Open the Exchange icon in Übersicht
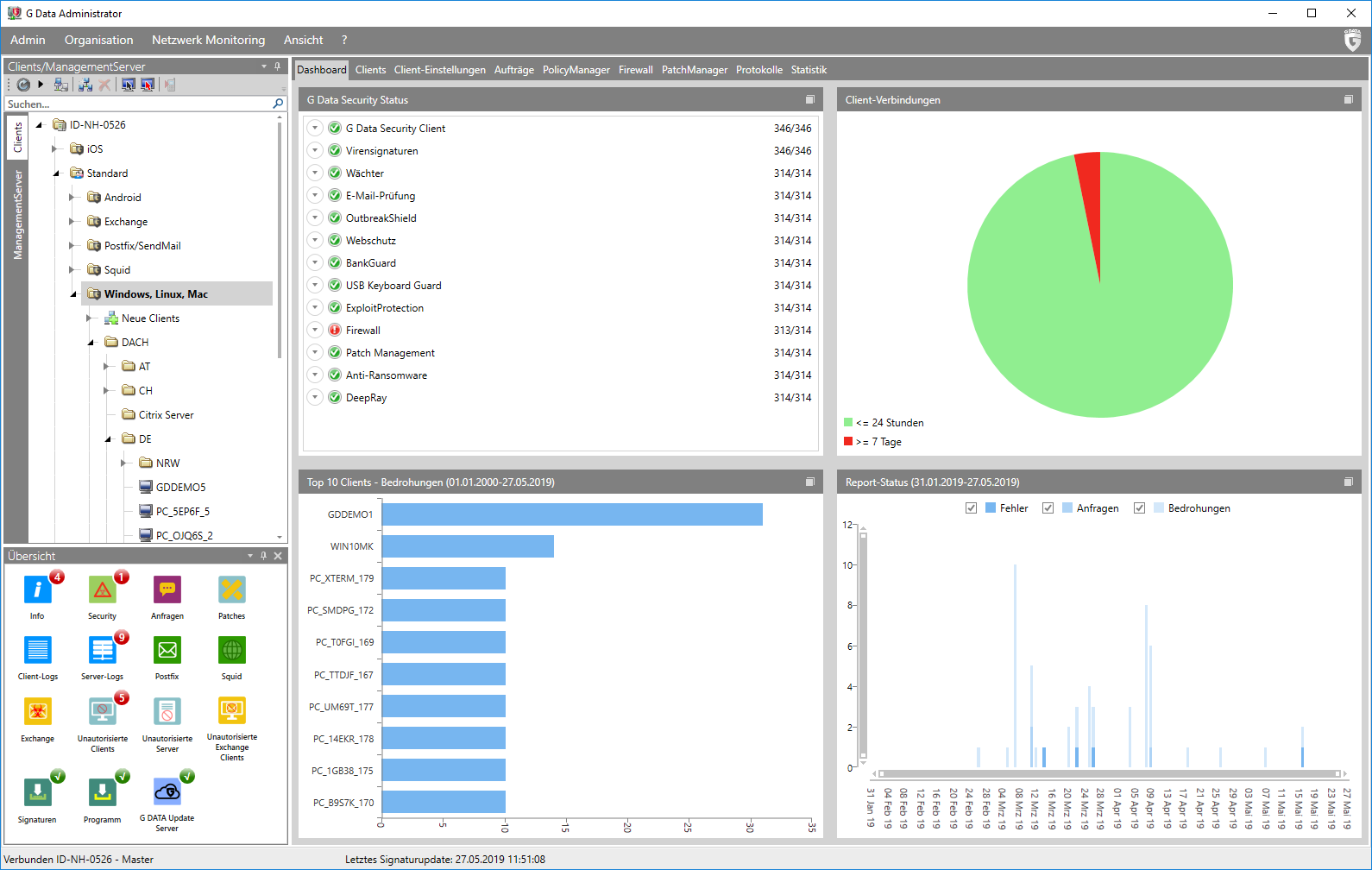The image size is (1372, 870). point(37,712)
